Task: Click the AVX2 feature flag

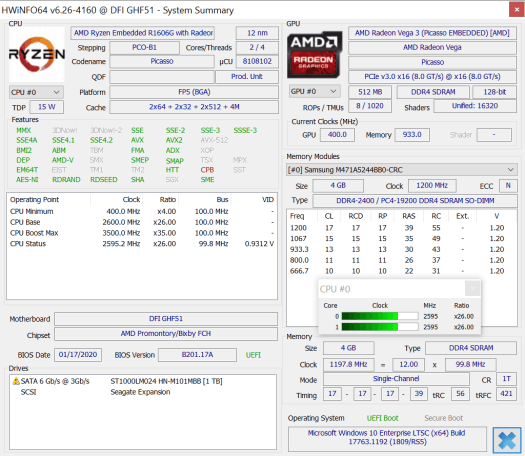Action: pyautogui.click(x=174, y=141)
